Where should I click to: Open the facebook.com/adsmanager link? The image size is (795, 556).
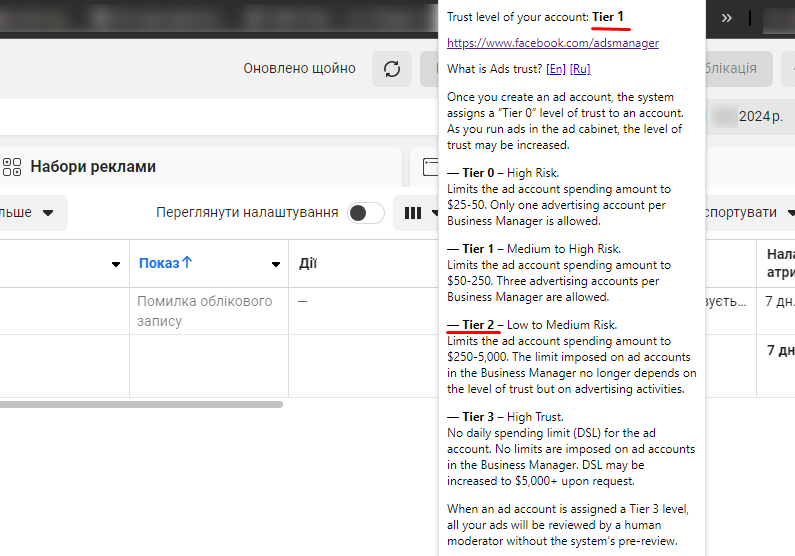tap(553, 43)
